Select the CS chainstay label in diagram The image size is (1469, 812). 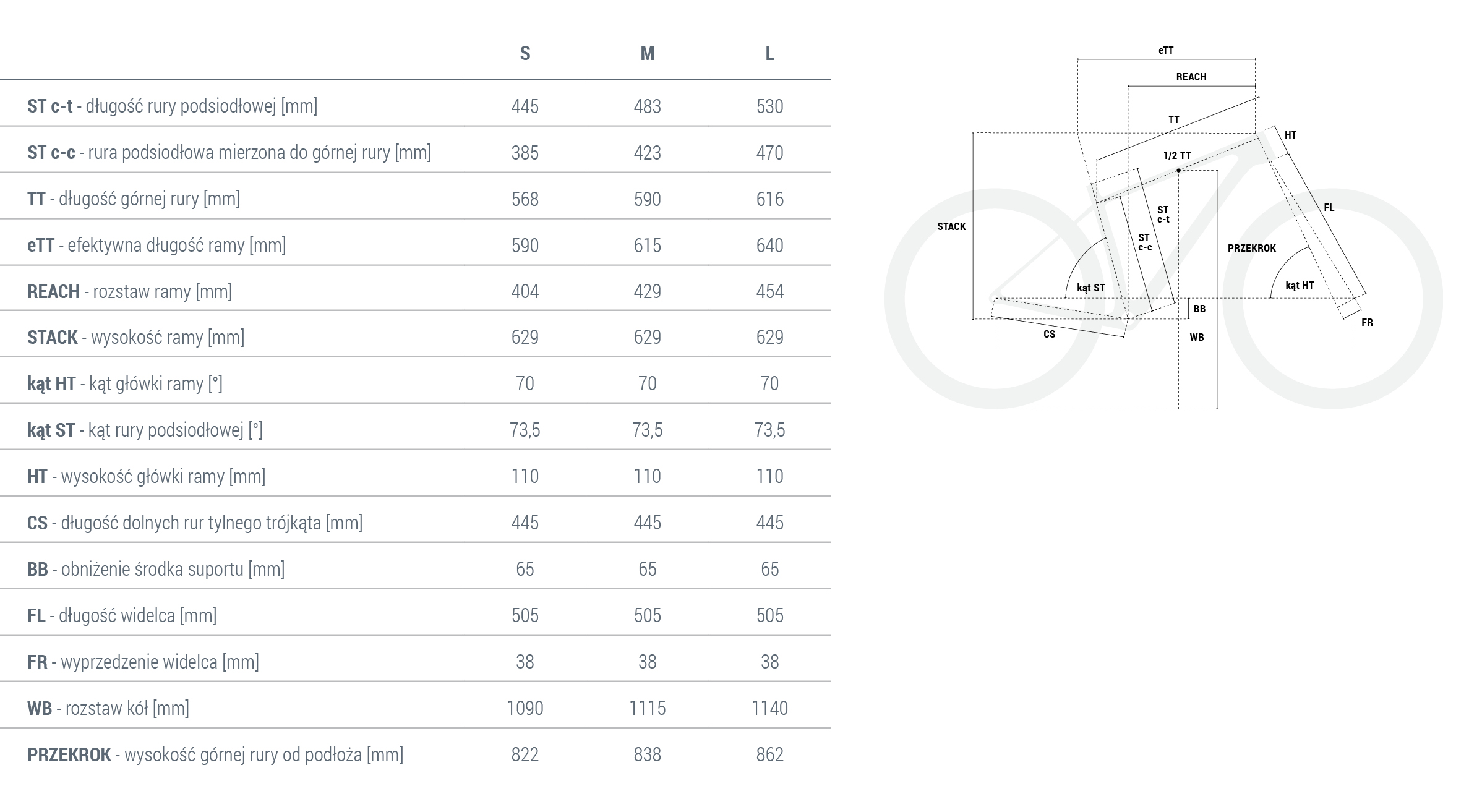click(1049, 335)
